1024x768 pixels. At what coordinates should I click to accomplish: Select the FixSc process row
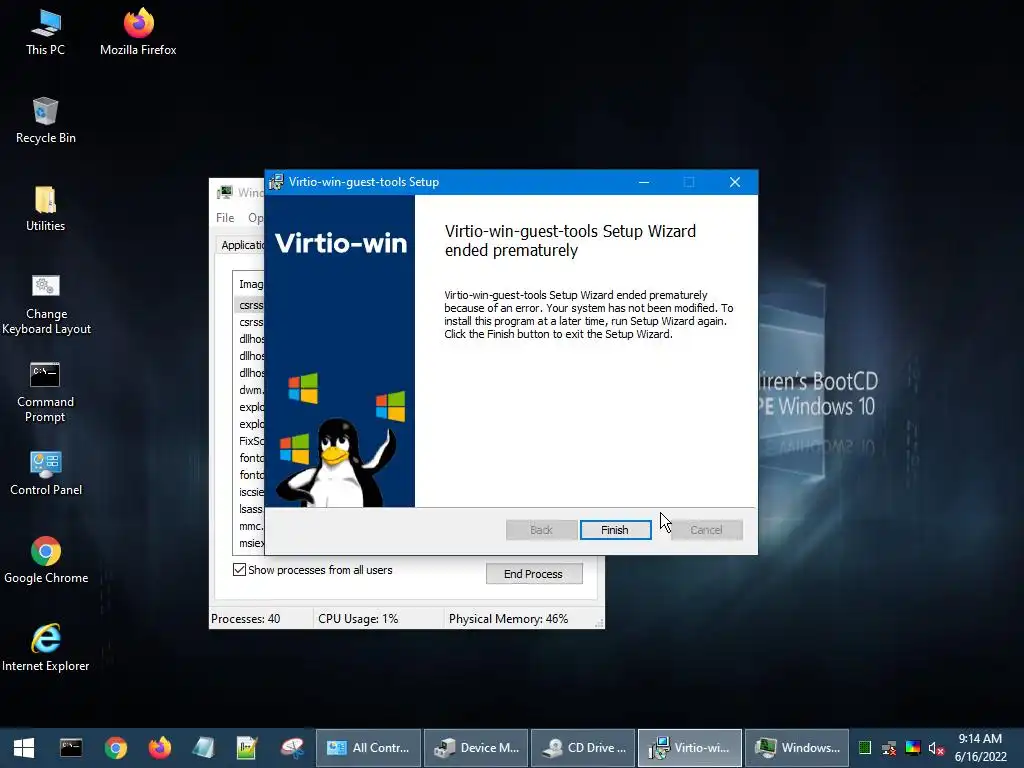pyautogui.click(x=251, y=441)
